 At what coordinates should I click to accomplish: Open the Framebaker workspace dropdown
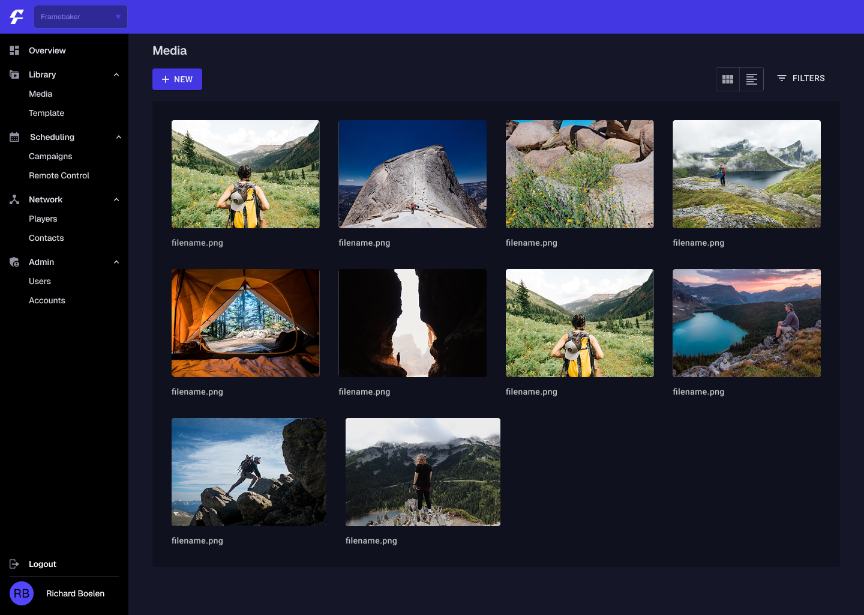pos(80,16)
